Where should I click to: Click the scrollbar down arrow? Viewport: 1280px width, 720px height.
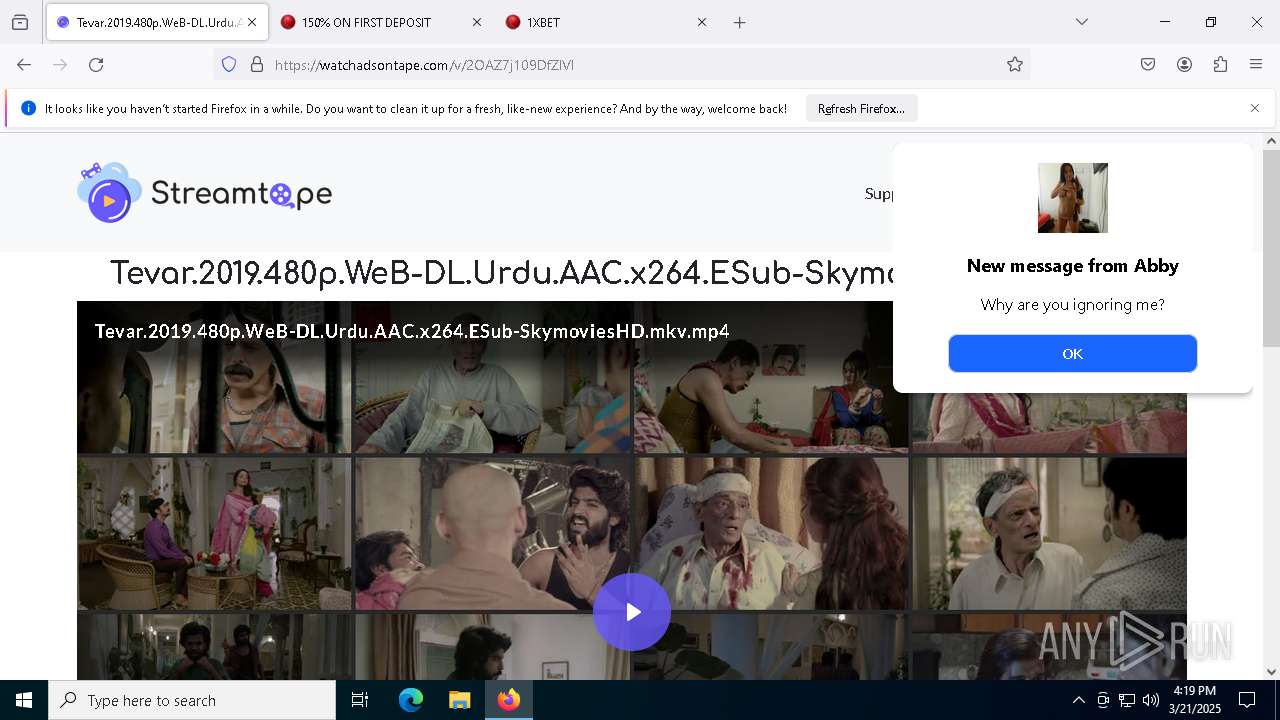tap(1271, 672)
